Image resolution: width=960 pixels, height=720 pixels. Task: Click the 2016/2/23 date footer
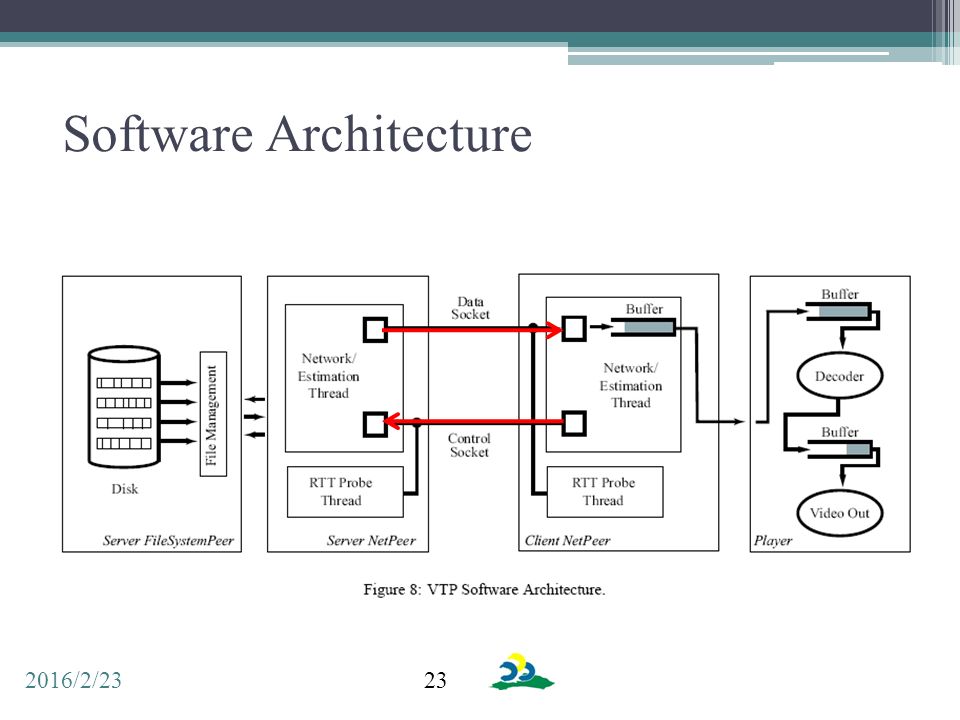pos(73,680)
